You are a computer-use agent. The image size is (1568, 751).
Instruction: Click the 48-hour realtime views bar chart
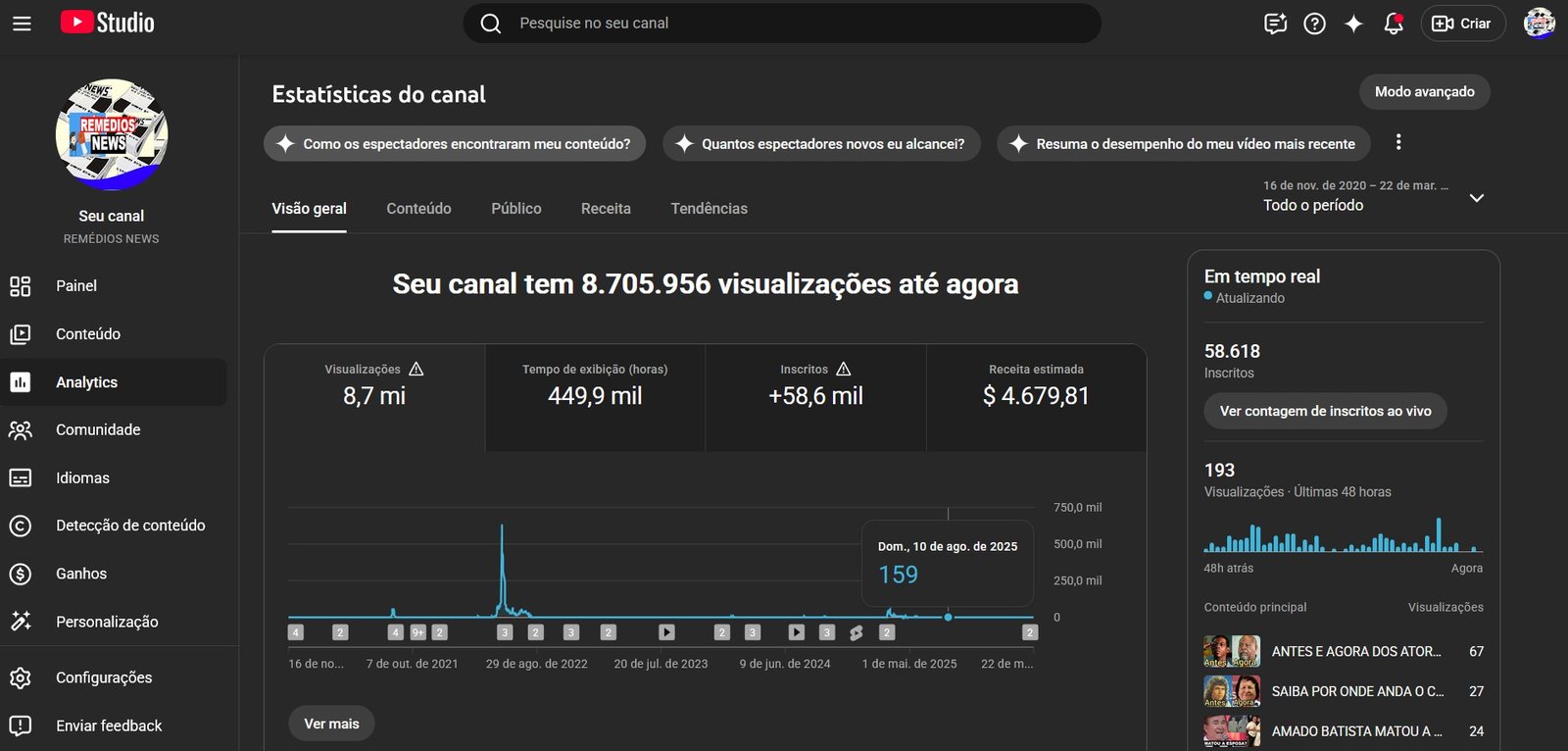1343,535
